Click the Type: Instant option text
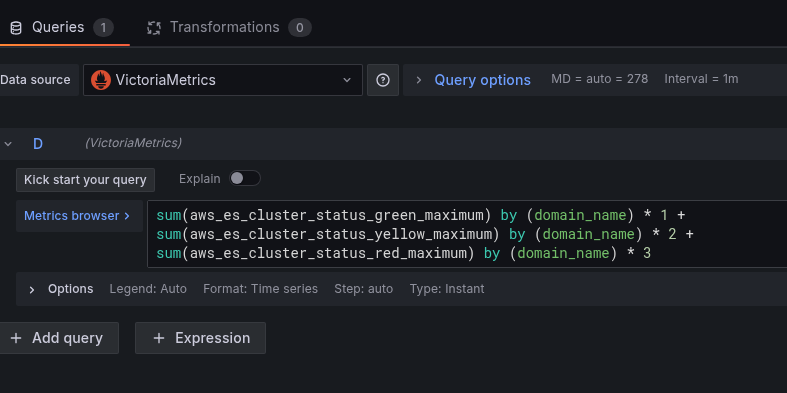The width and height of the screenshot is (787, 393). coord(447,289)
